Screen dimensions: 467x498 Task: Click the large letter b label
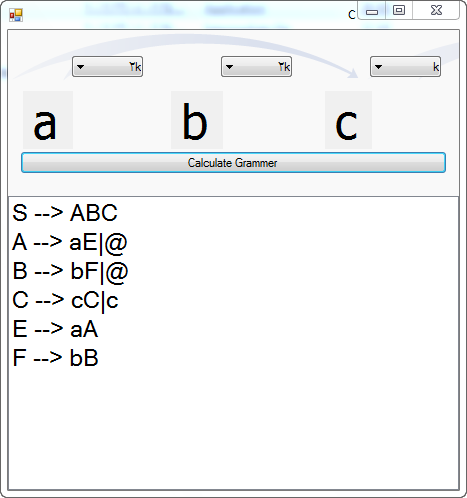197,120
